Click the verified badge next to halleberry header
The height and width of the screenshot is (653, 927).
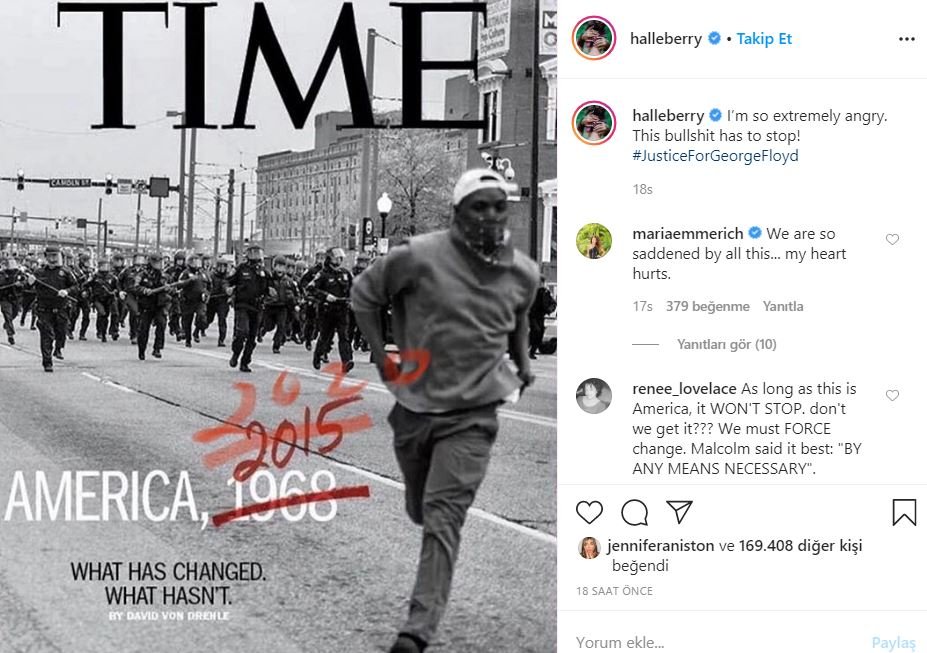click(x=714, y=38)
